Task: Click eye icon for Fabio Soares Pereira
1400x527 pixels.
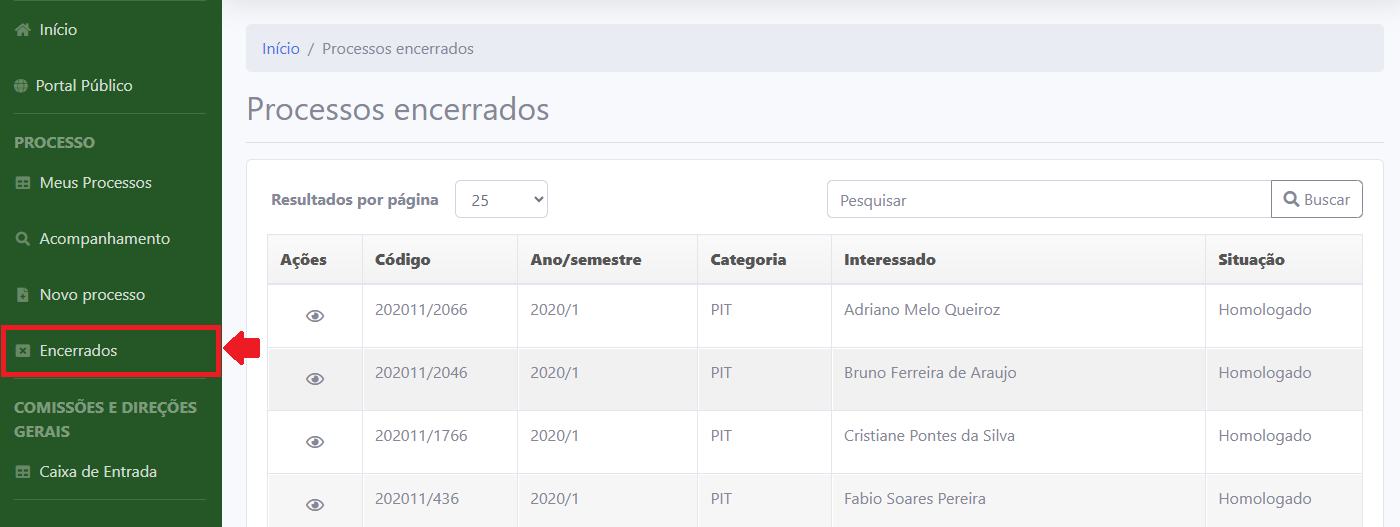Action: (315, 505)
